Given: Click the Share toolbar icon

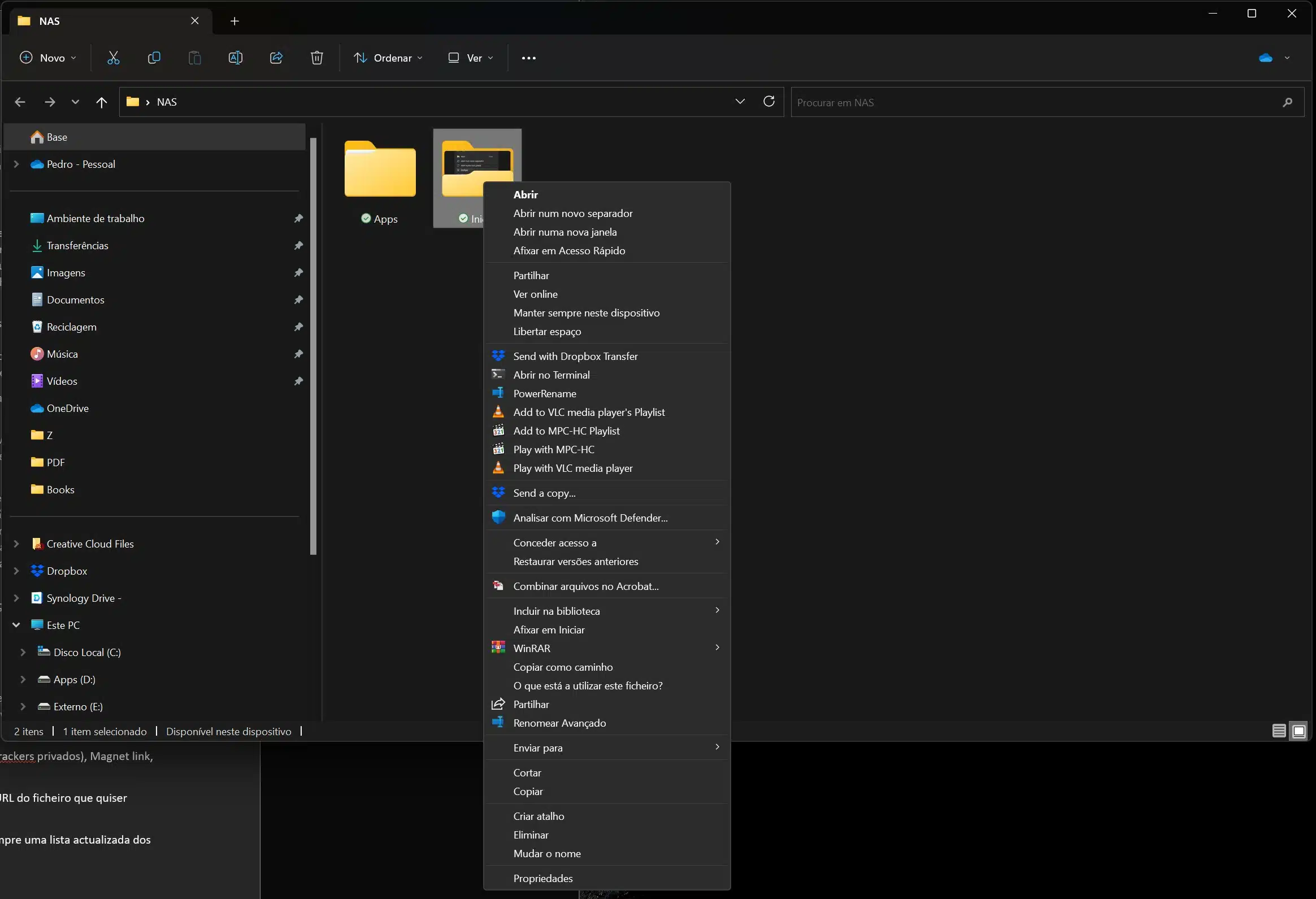Looking at the screenshot, I should click(276, 58).
